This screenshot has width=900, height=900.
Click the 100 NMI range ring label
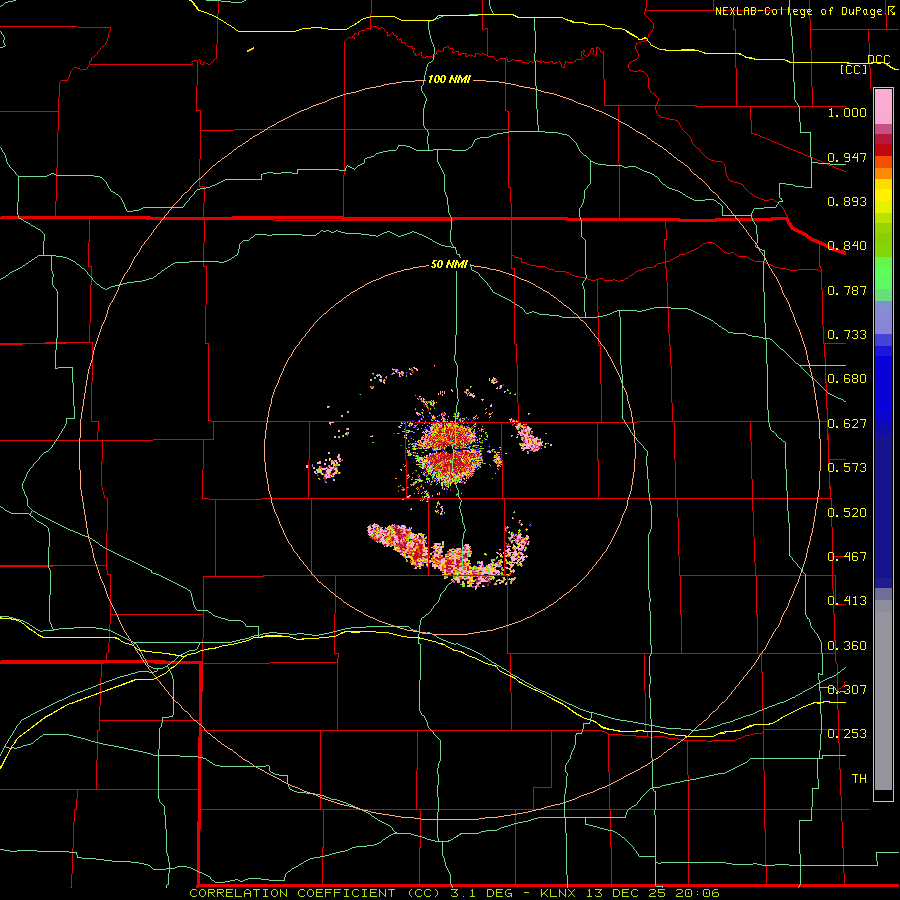coord(449,79)
